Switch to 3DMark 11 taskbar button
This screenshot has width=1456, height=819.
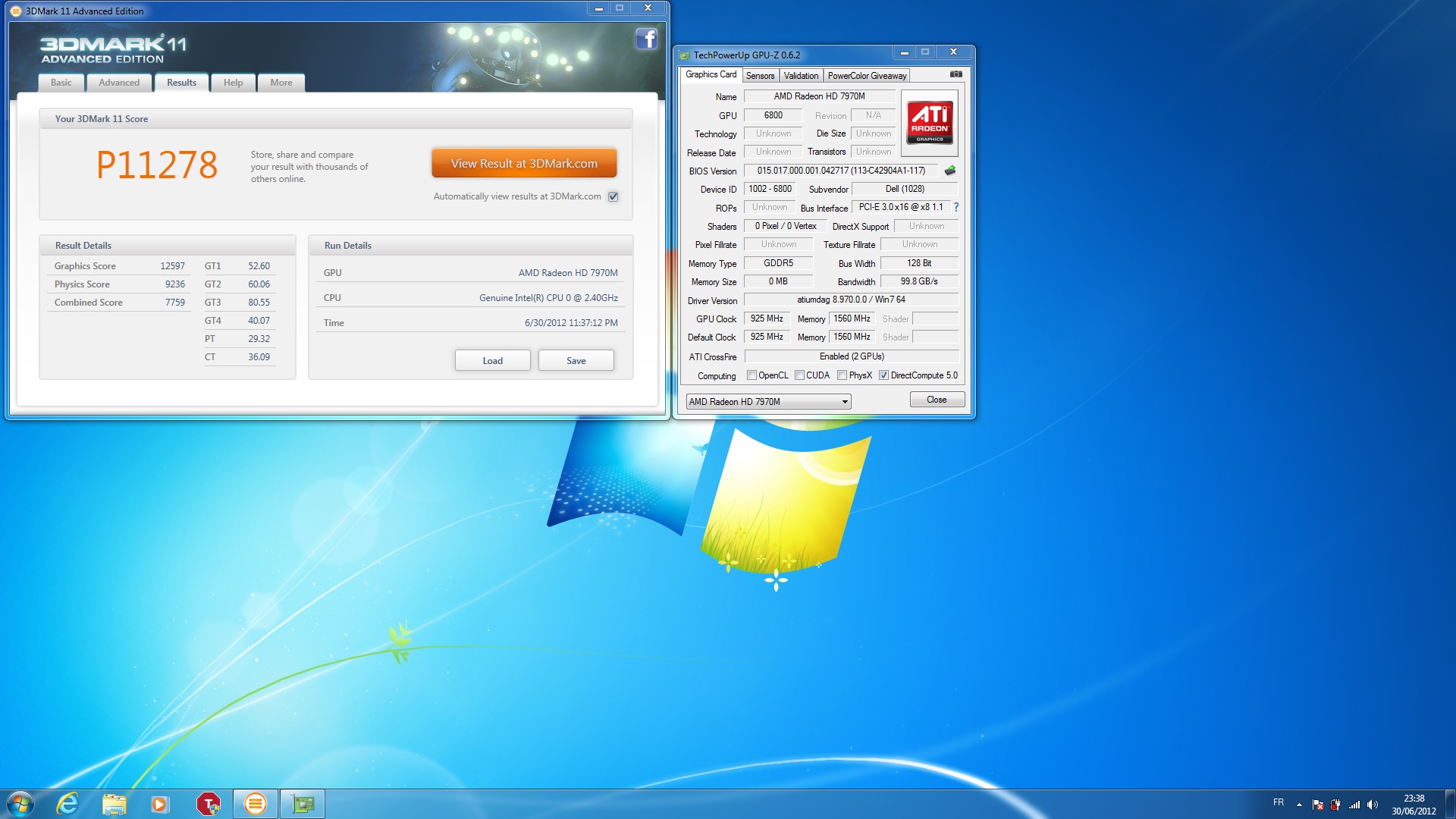point(256,804)
